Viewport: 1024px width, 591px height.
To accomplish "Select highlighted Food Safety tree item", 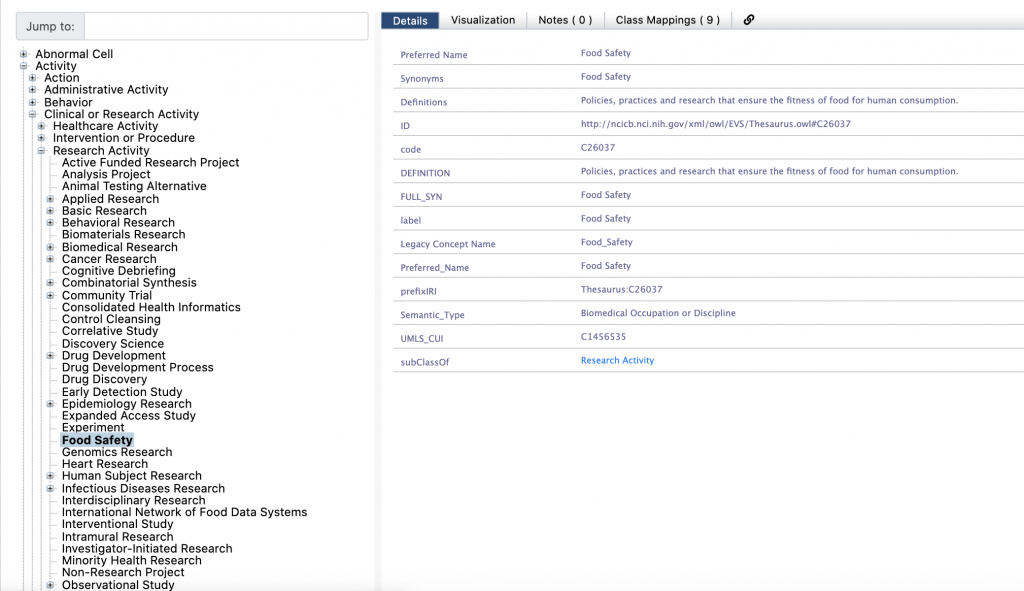I will click(97, 440).
